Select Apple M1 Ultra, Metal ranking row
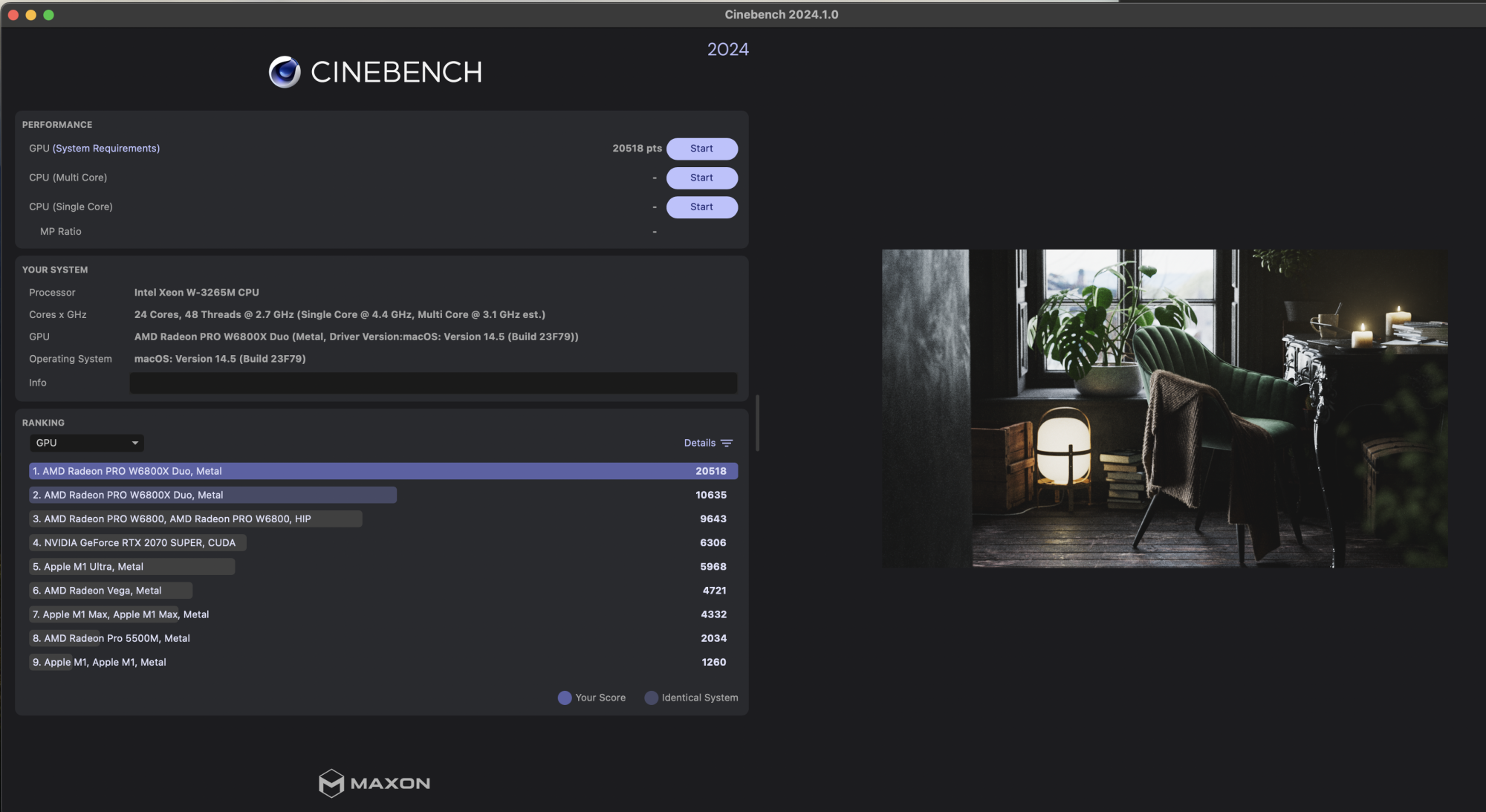Viewport: 1486px width, 812px height. click(383, 566)
